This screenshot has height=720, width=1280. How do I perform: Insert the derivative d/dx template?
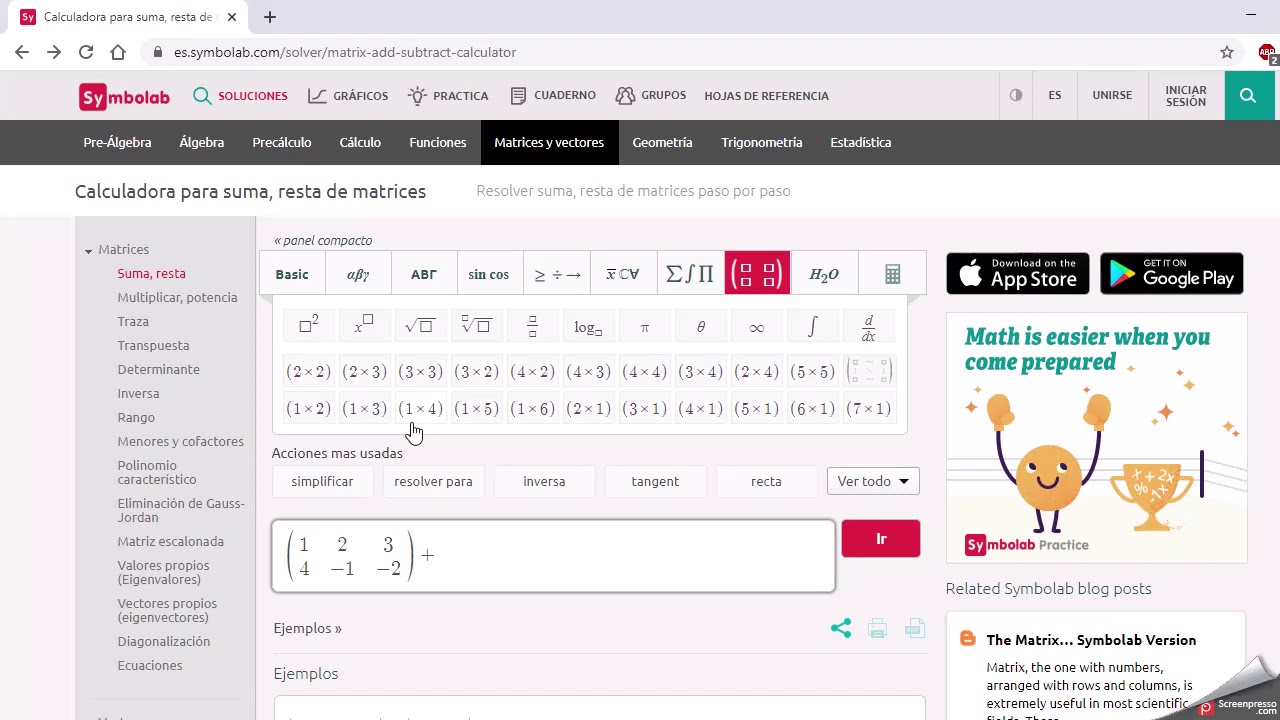(868, 325)
